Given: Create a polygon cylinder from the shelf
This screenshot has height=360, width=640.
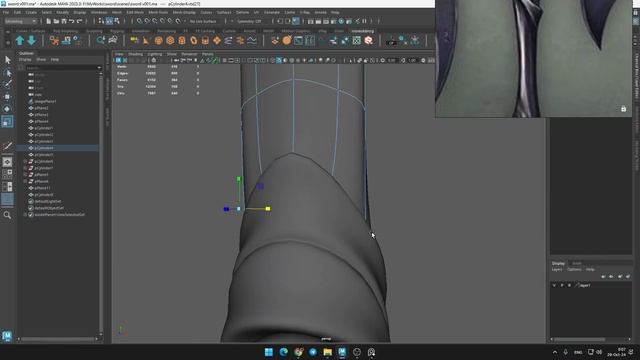Looking at the screenshot, I should click(182, 40).
